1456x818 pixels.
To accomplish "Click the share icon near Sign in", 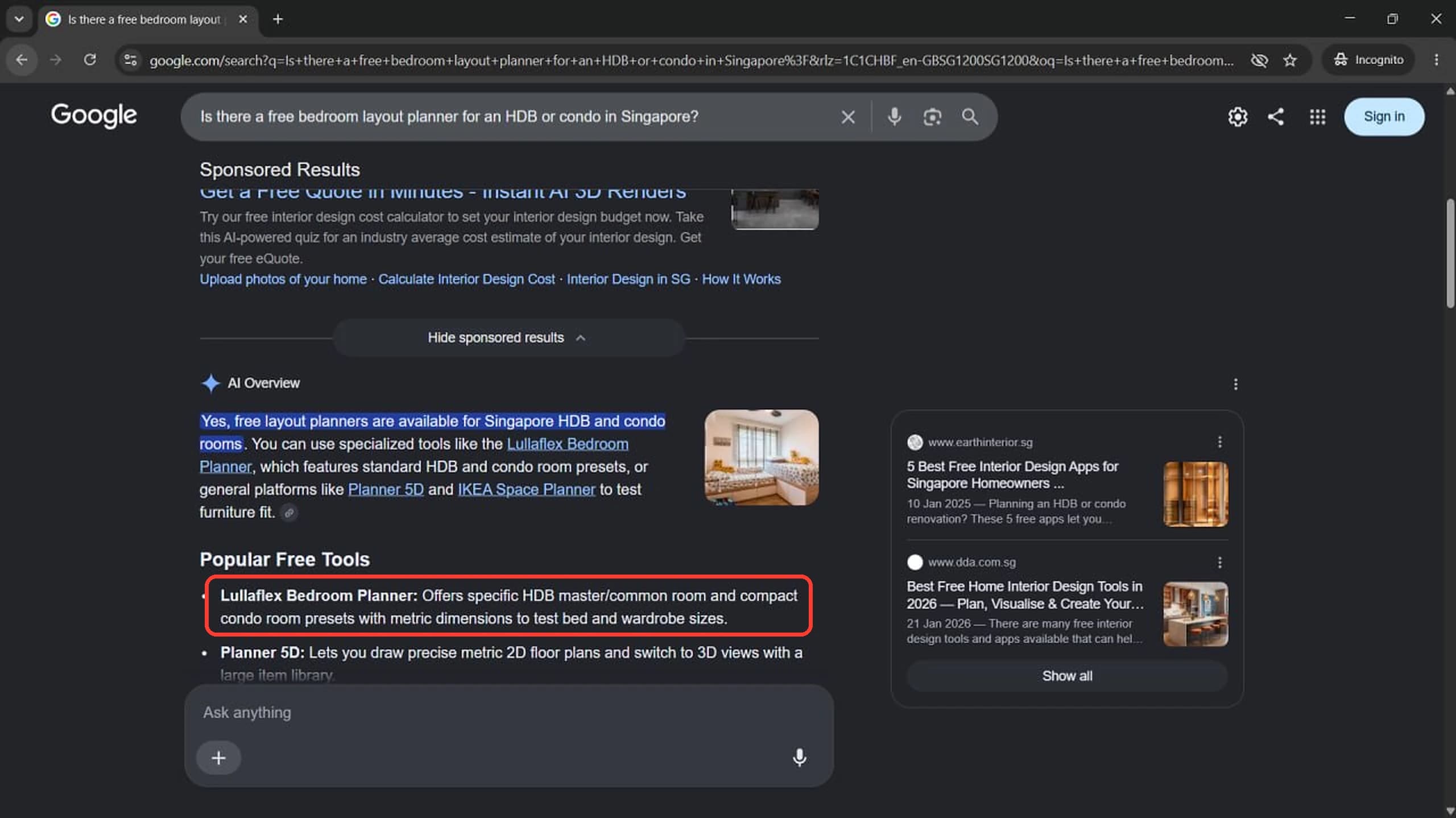I will [1276, 117].
